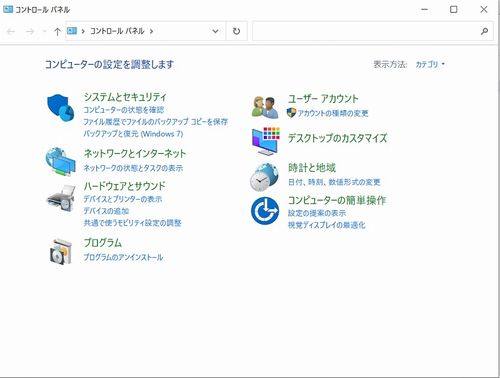Open 時計と地域 category link
Viewport: 500px width, 378px height.
[x=312, y=168]
